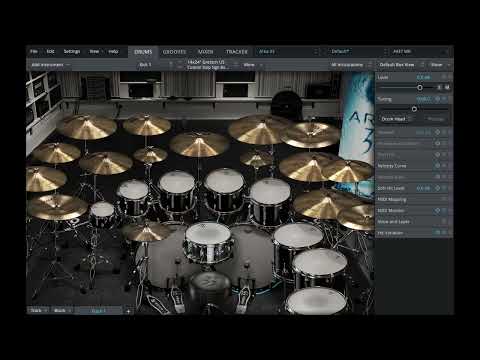Select the Drum Head tuning option
Screen dimensions: 480x360
(394, 119)
